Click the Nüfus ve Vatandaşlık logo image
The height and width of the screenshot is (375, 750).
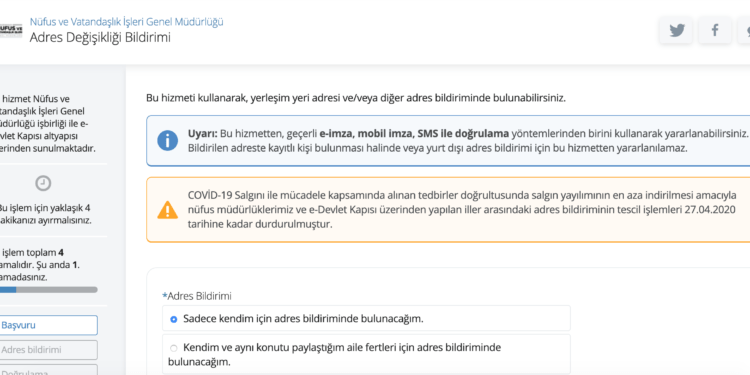[11, 30]
